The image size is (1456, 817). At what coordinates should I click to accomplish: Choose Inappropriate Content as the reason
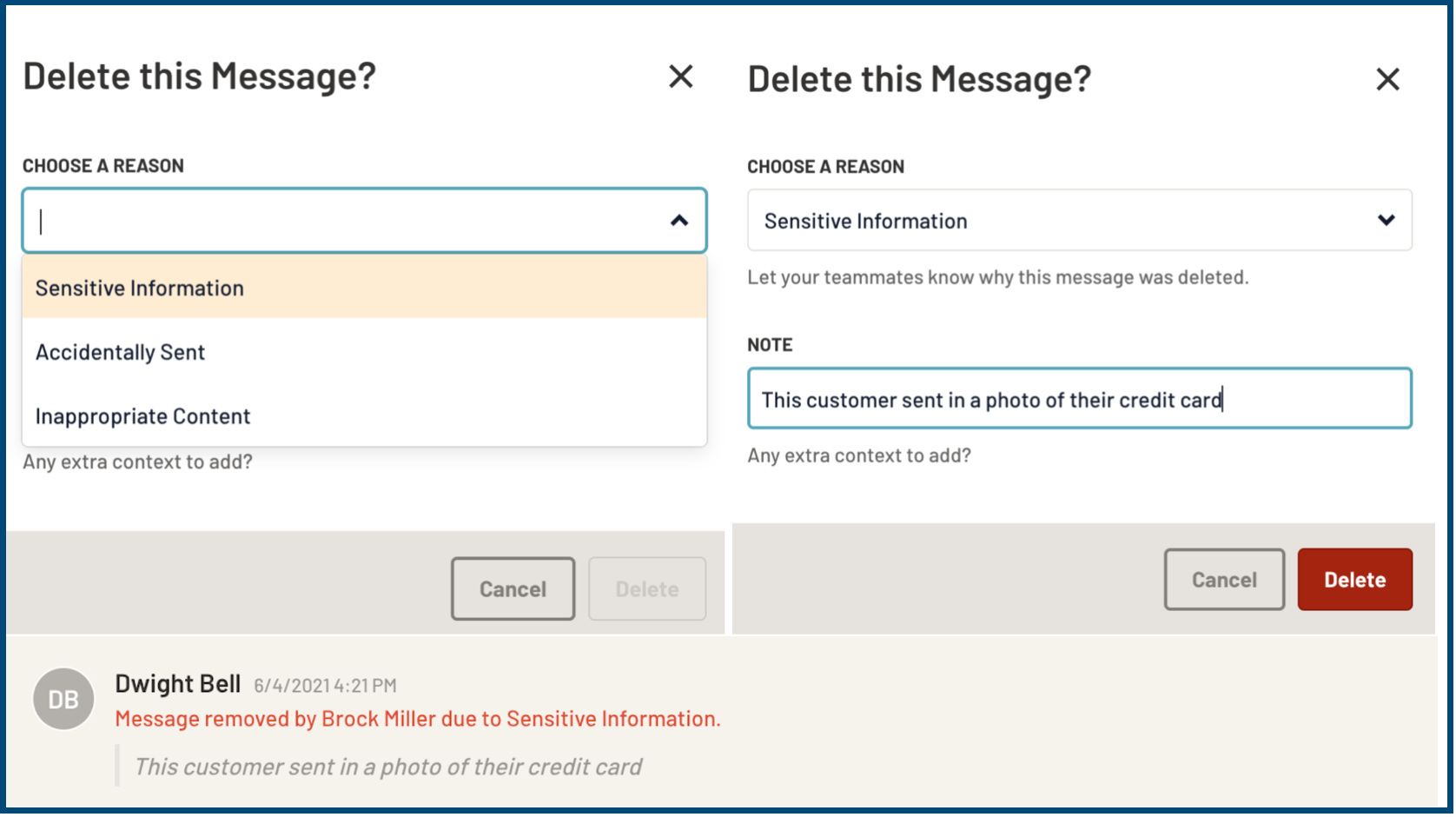[x=142, y=415]
